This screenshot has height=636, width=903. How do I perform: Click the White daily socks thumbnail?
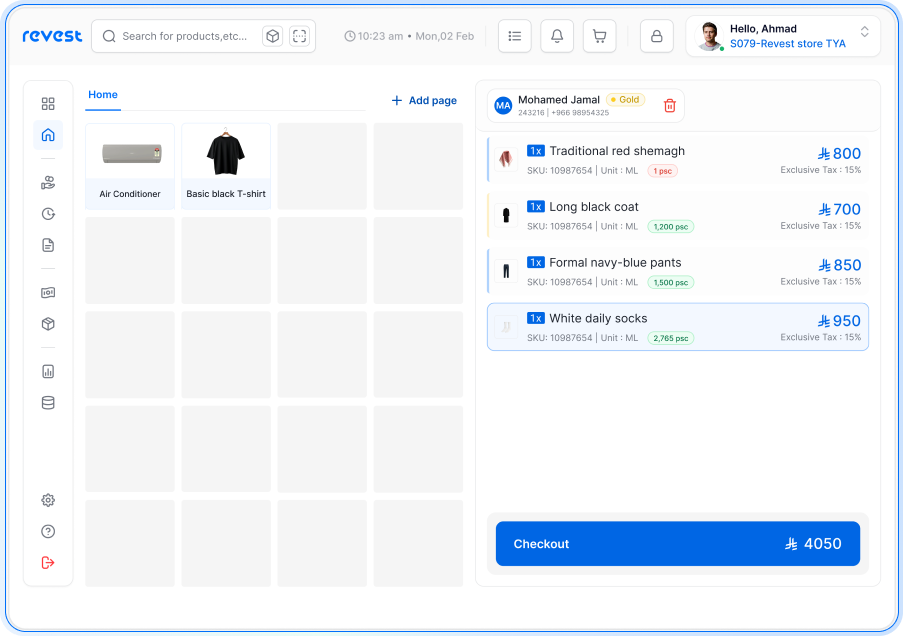[506, 326]
